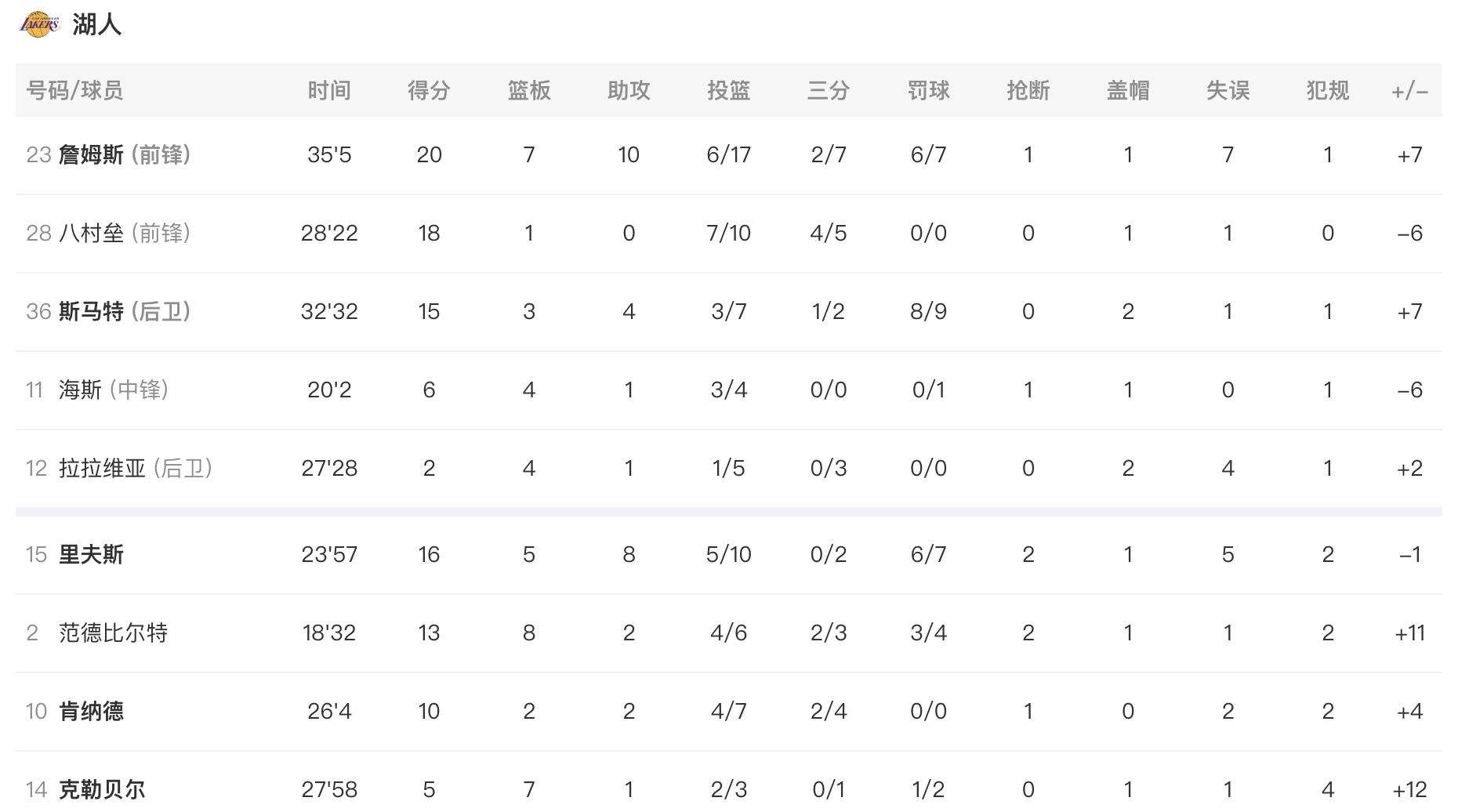Click the 失误 column header
Image resolution: width=1458 pixels, height=812 pixels.
(1228, 90)
